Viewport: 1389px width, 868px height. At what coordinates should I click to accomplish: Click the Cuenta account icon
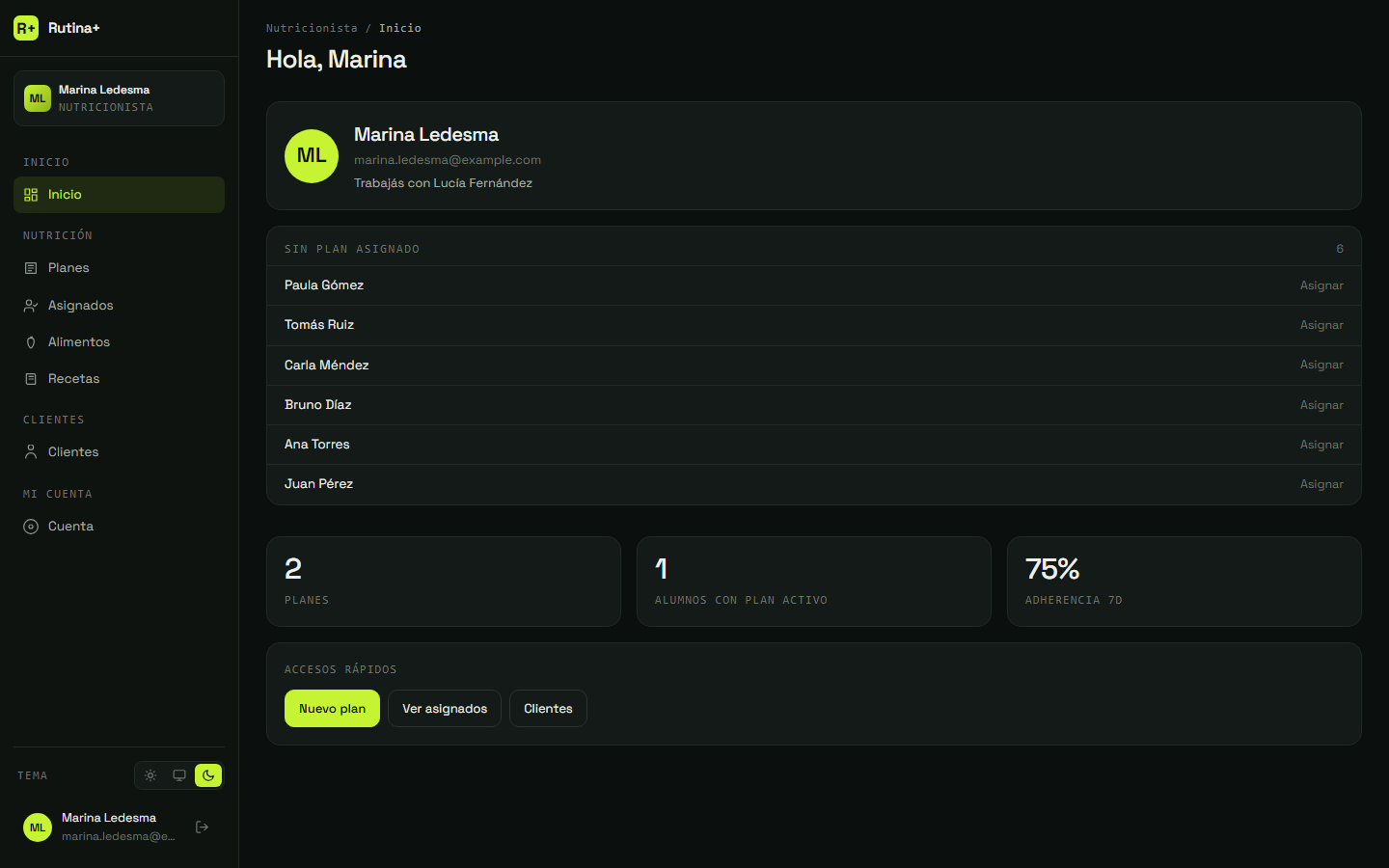point(31,527)
